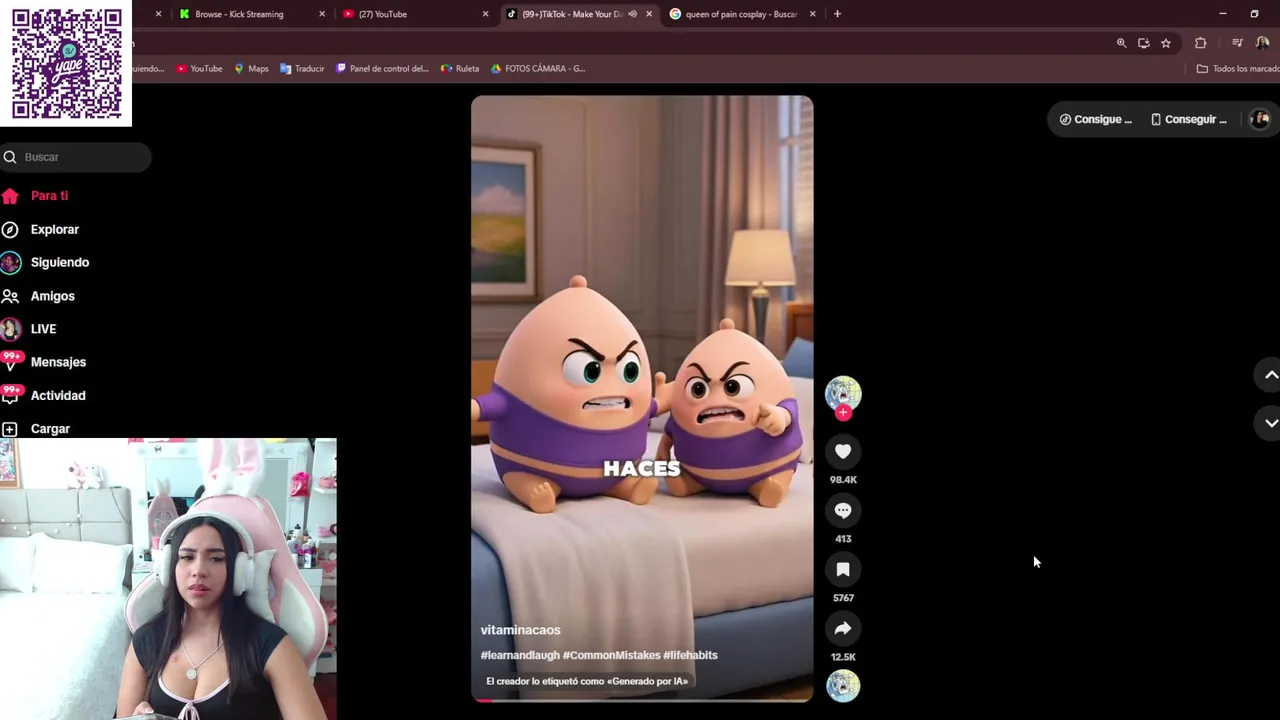The image size is (1280, 720).
Task: Close the queen of pain cosplay tab
Action: 812,14
